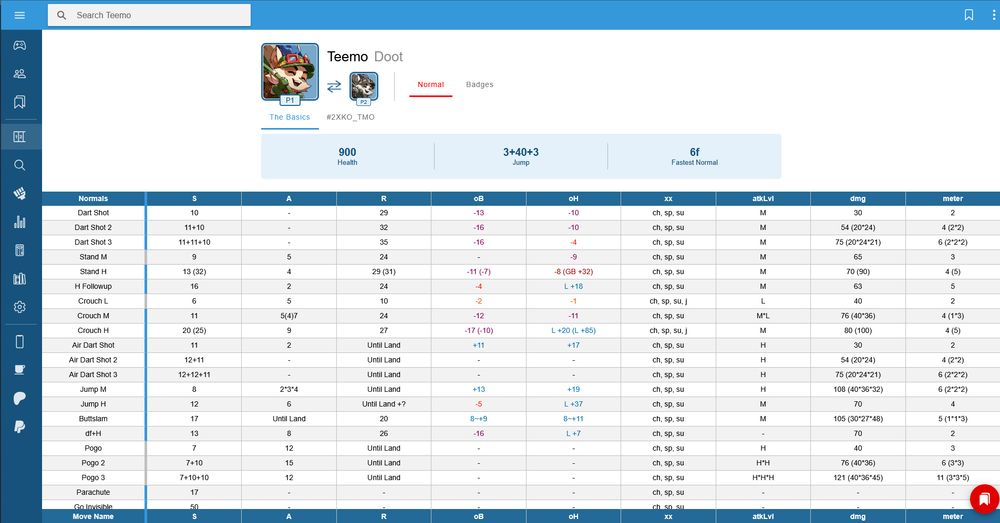Click the Teemo P1 portrait
This screenshot has width=1000, height=523.
pyautogui.click(x=290, y=72)
